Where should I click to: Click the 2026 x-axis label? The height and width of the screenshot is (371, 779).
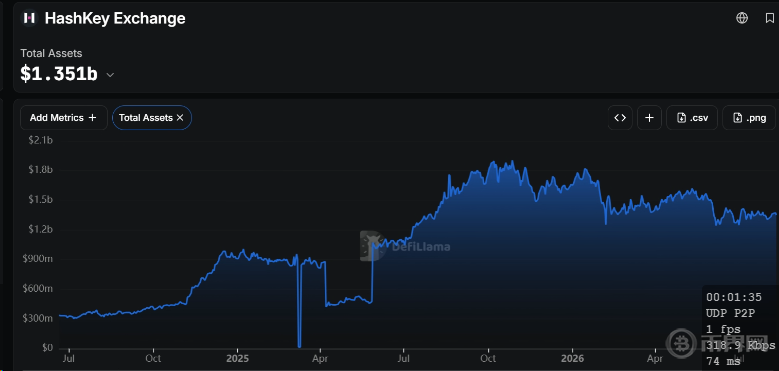coord(572,358)
